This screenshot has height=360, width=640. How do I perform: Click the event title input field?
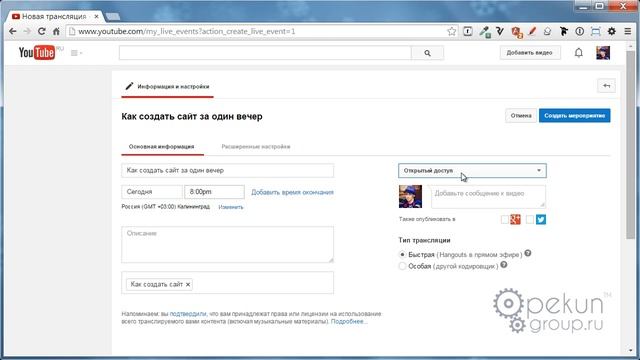tap(227, 170)
